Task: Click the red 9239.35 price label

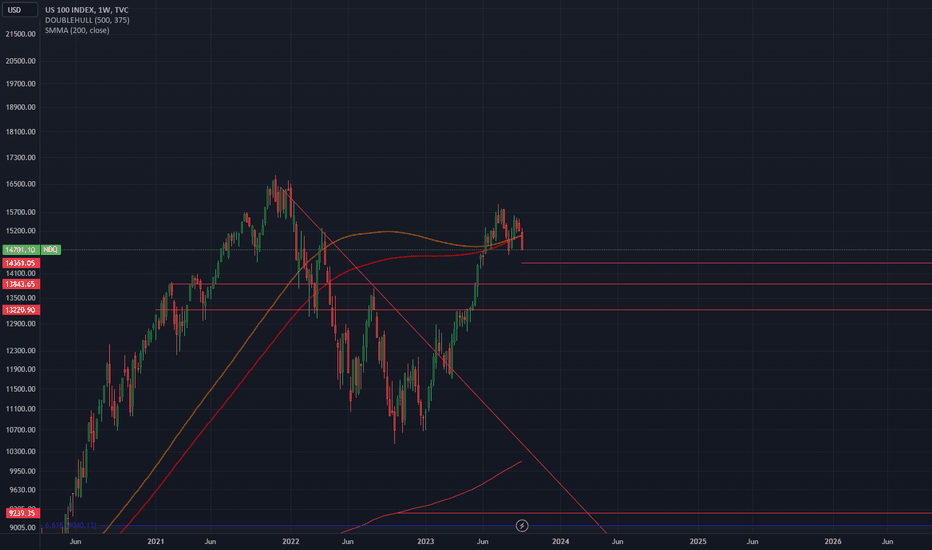Action: coord(23,513)
